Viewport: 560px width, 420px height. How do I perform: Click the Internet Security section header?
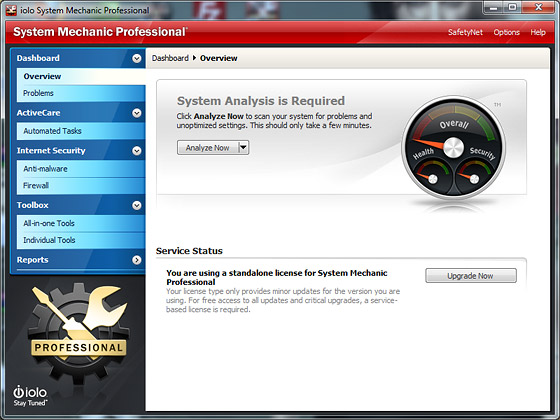point(78,151)
